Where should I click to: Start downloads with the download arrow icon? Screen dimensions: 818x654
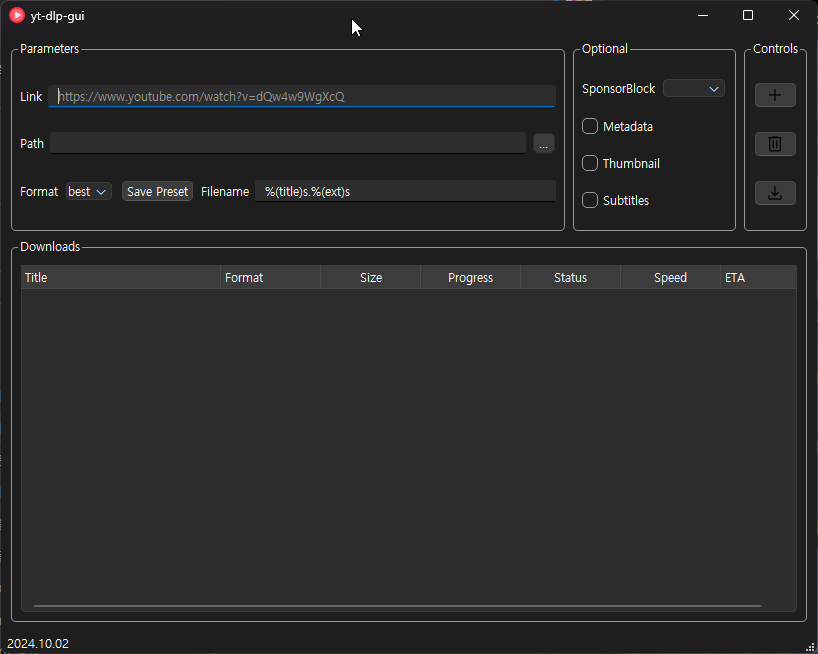coord(775,193)
